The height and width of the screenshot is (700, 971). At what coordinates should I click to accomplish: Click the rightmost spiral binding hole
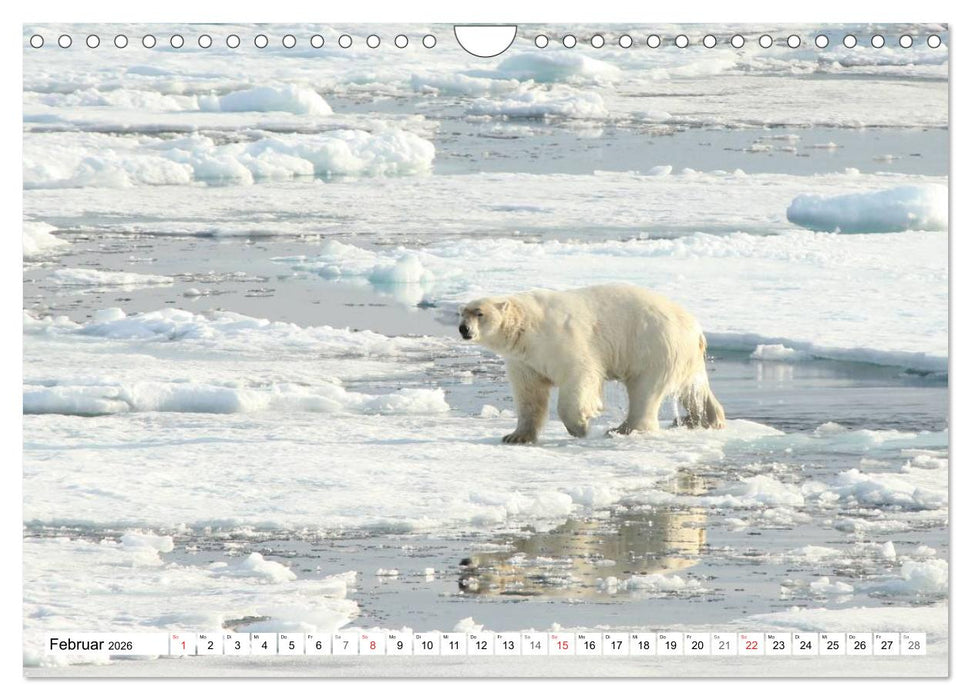tap(934, 44)
